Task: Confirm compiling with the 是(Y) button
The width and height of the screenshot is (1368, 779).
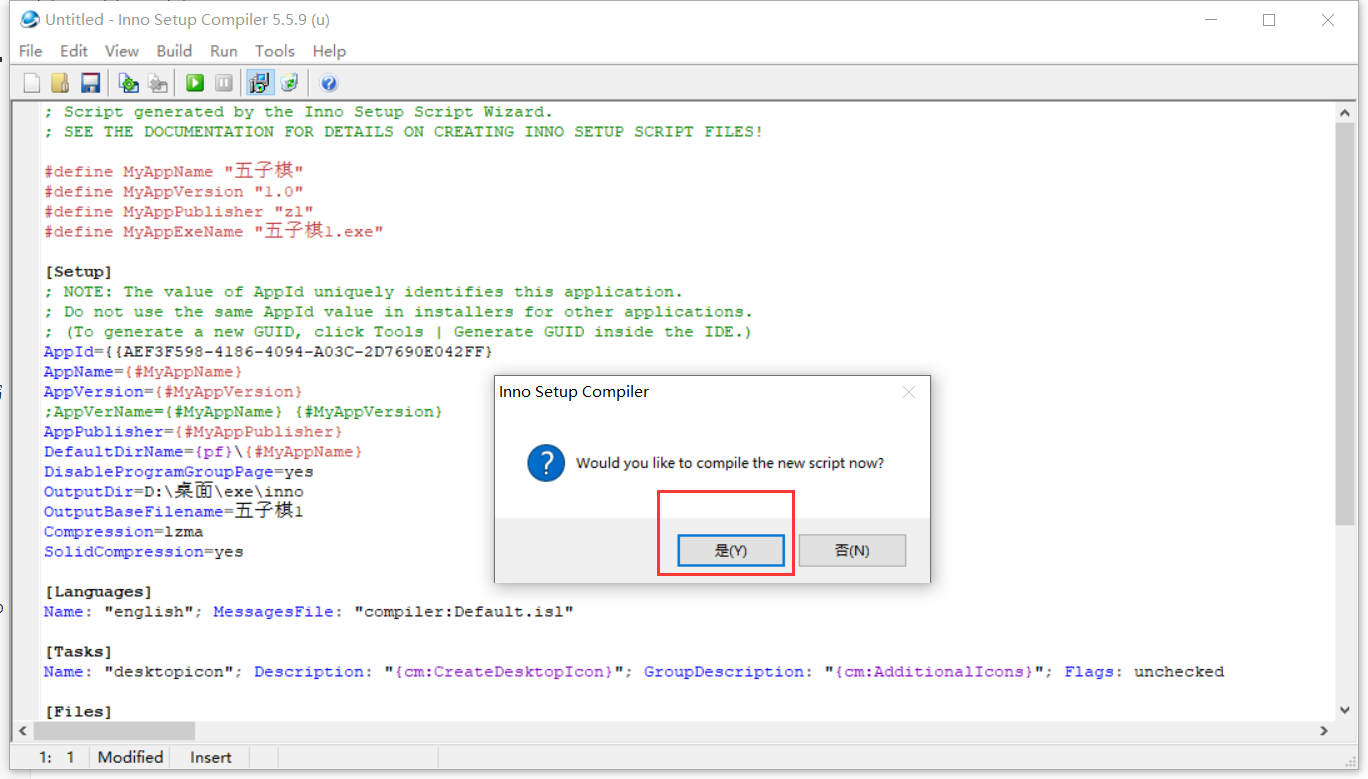Action: click(731, 550)
